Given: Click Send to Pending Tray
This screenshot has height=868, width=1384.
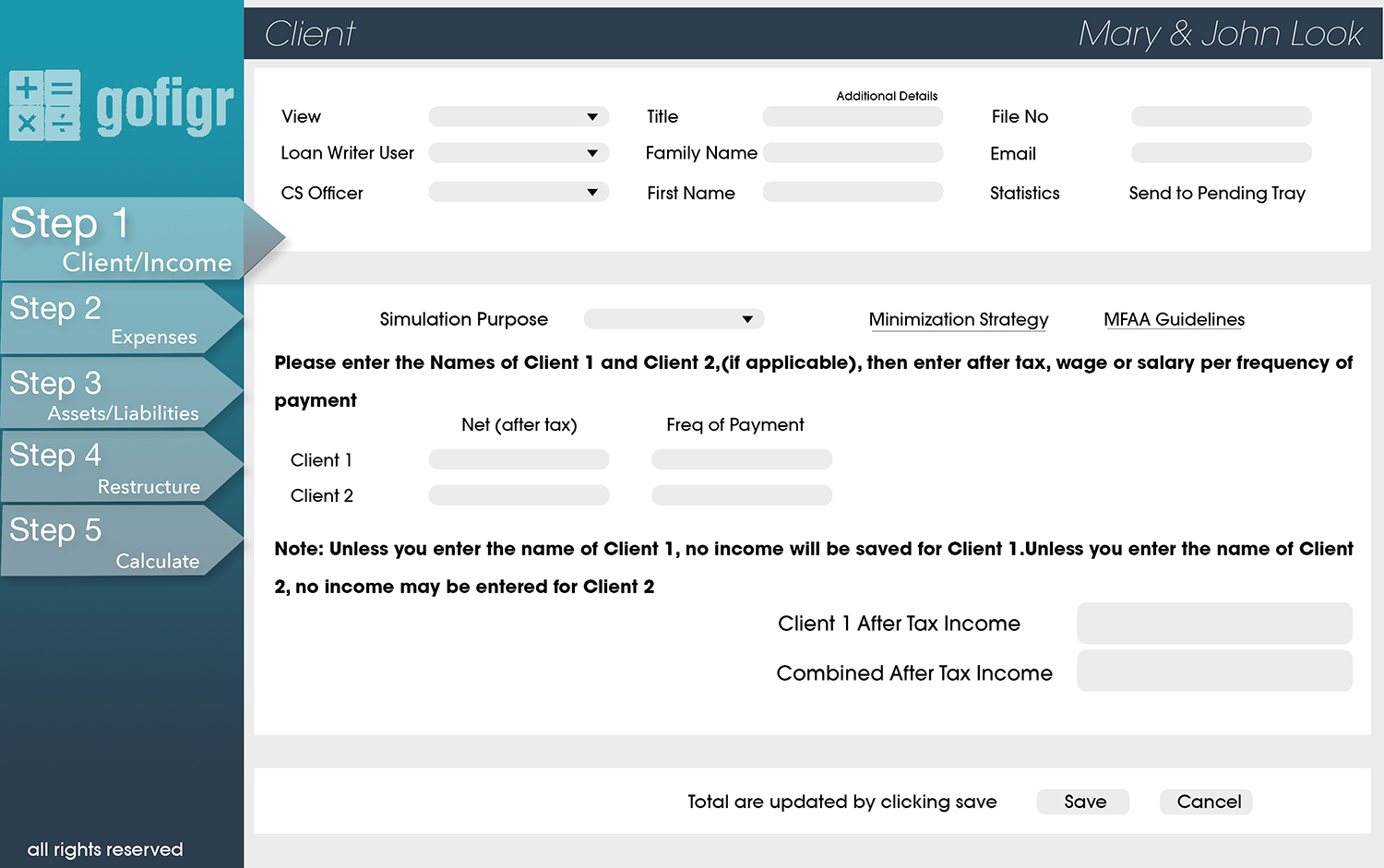Looking at the screenshot, I should coord(1217,193).
